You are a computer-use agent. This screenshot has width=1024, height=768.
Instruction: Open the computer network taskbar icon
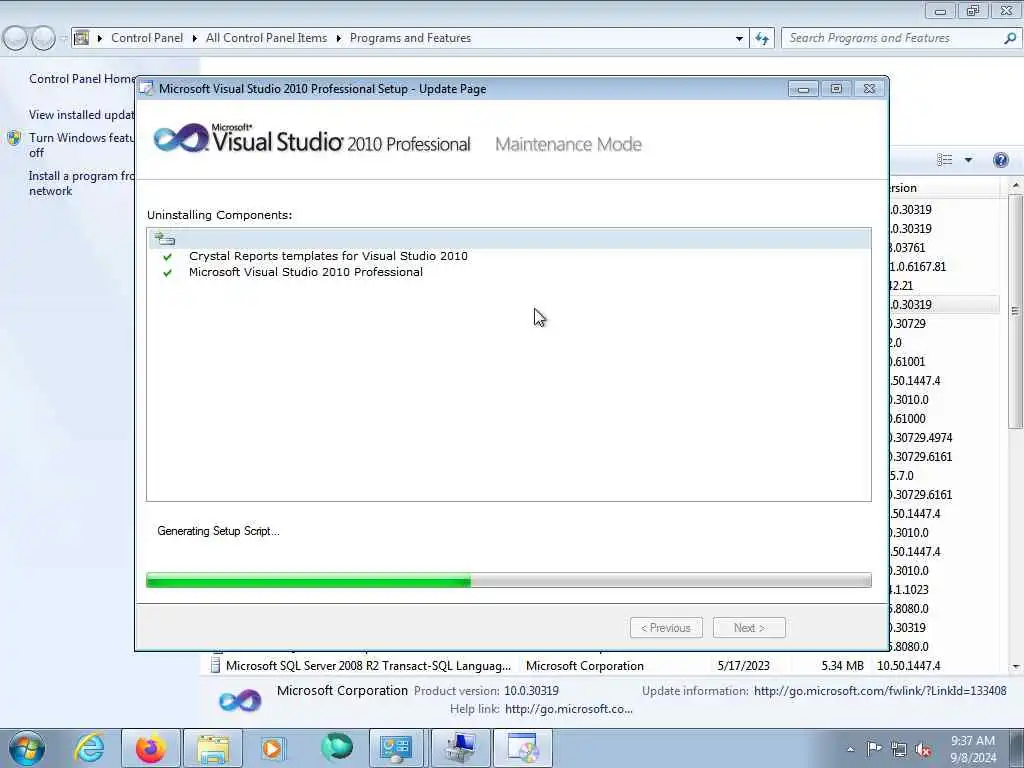coord(460,748)
